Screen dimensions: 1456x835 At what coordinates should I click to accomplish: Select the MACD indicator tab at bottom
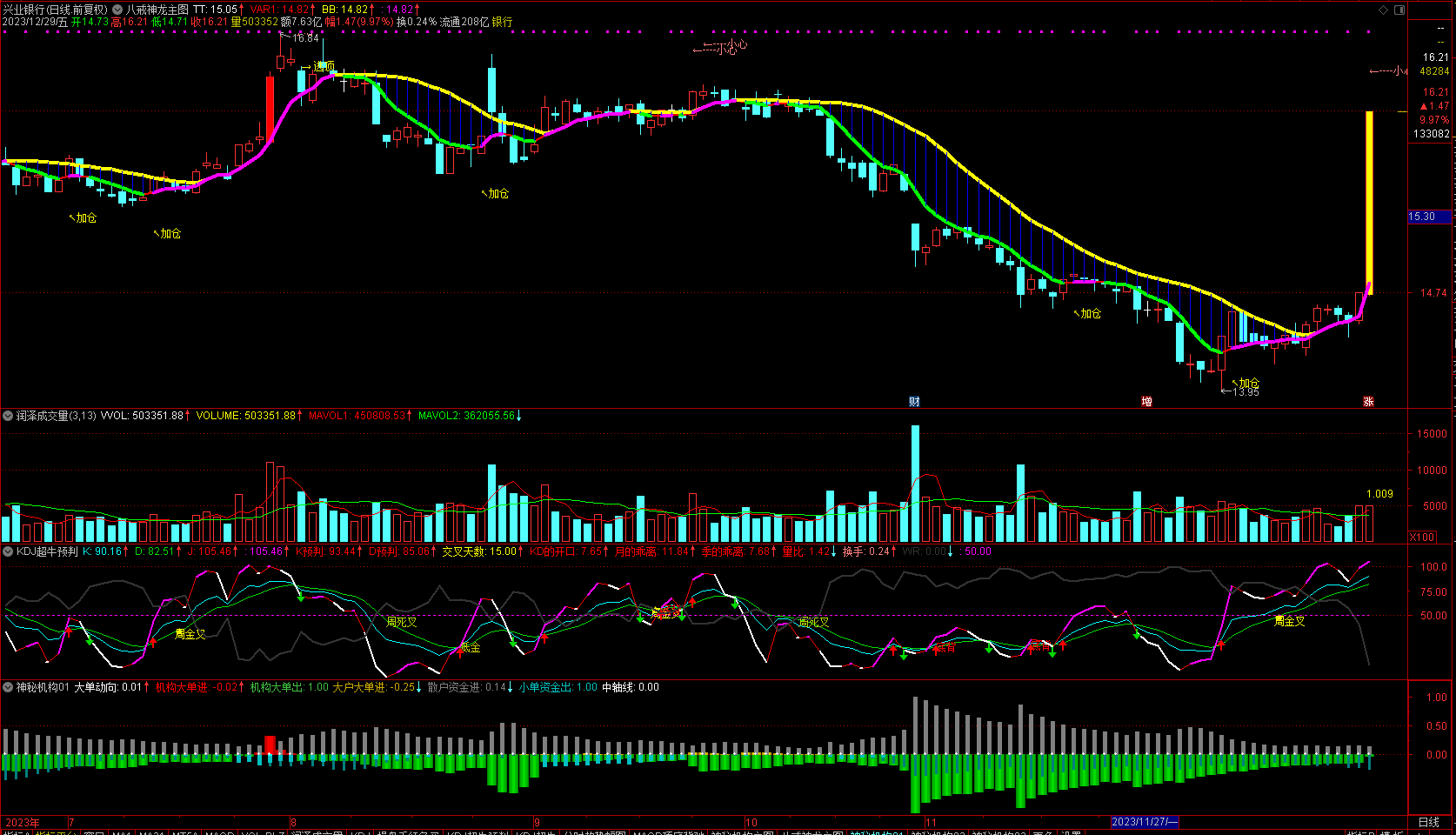click(x=219, y=832)
